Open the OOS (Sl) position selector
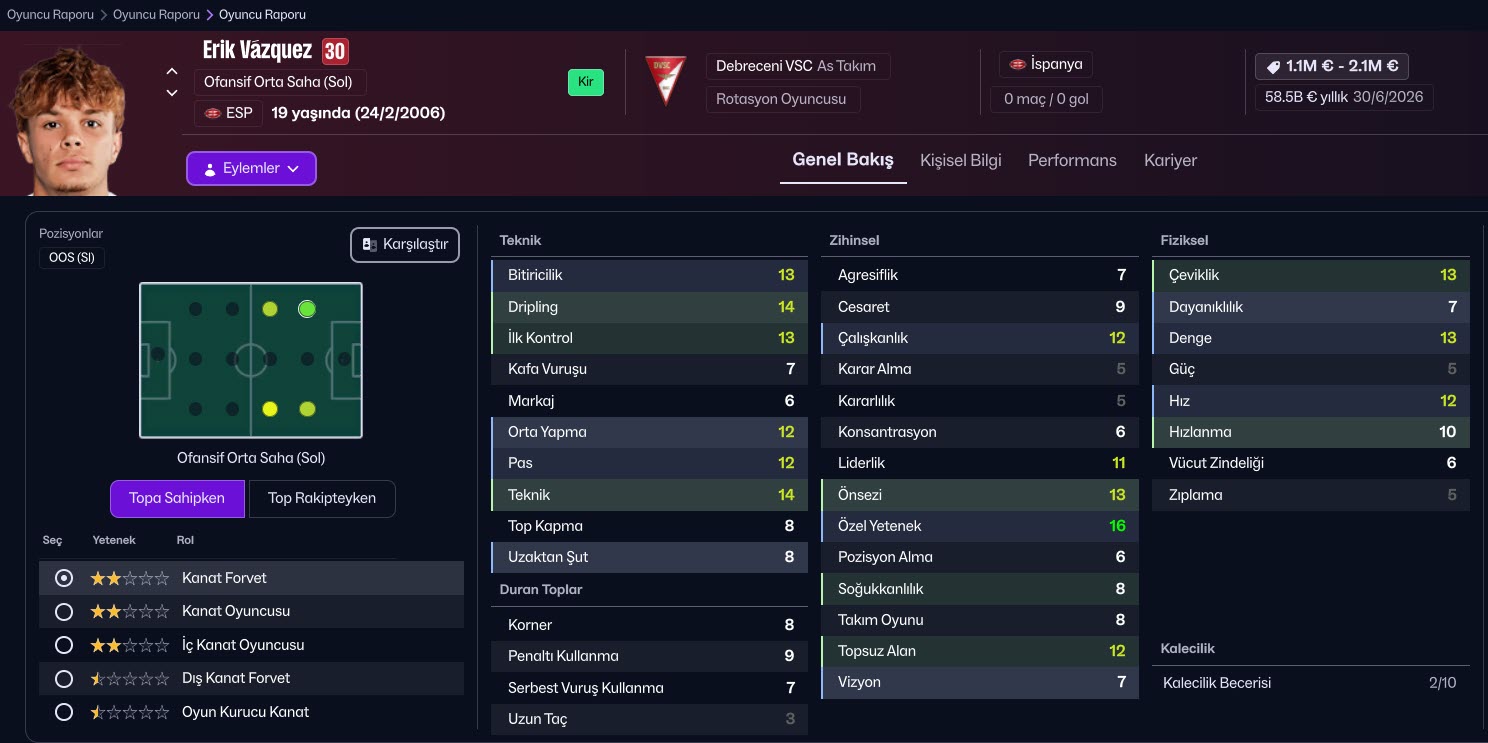Image resolution: width=1488 pixels, height=743 pixels. point(72,257)
